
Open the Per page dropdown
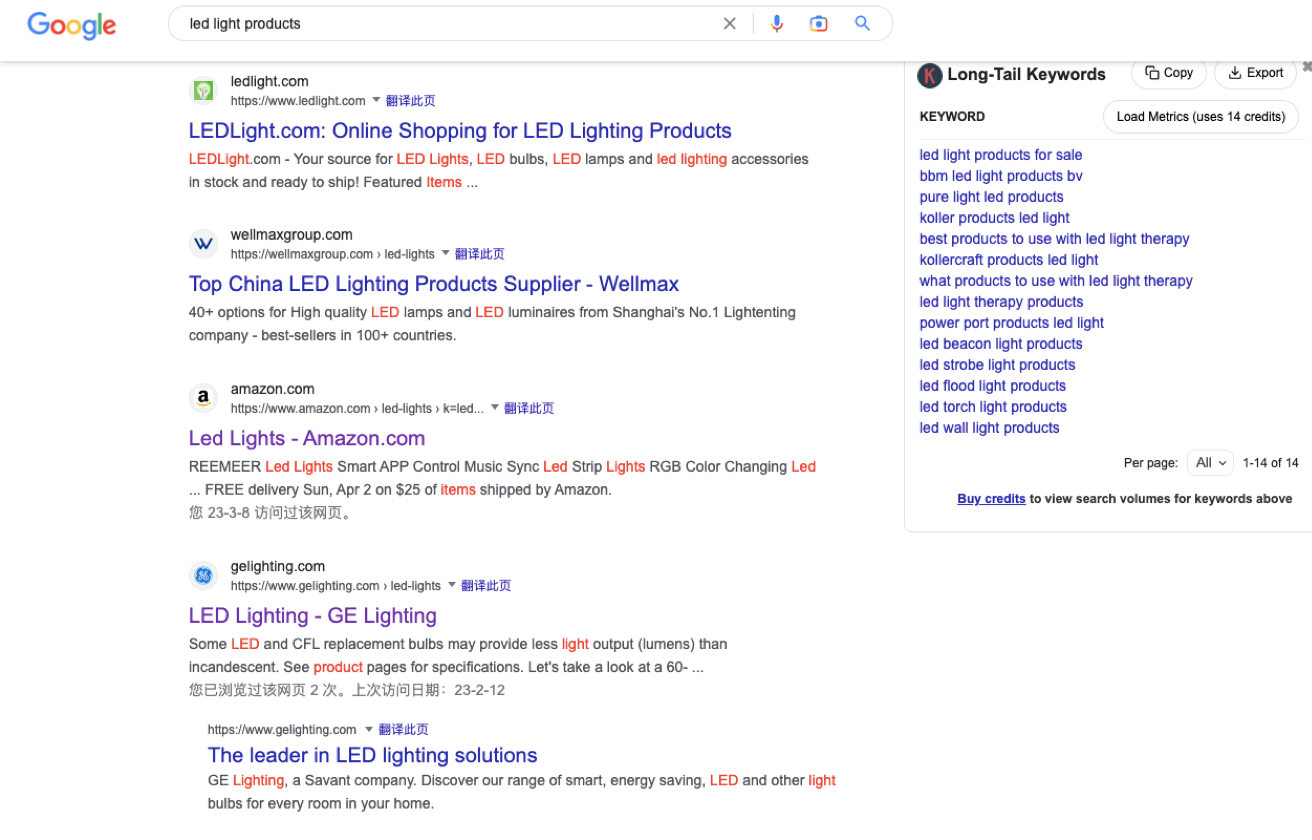[1210, 463]
